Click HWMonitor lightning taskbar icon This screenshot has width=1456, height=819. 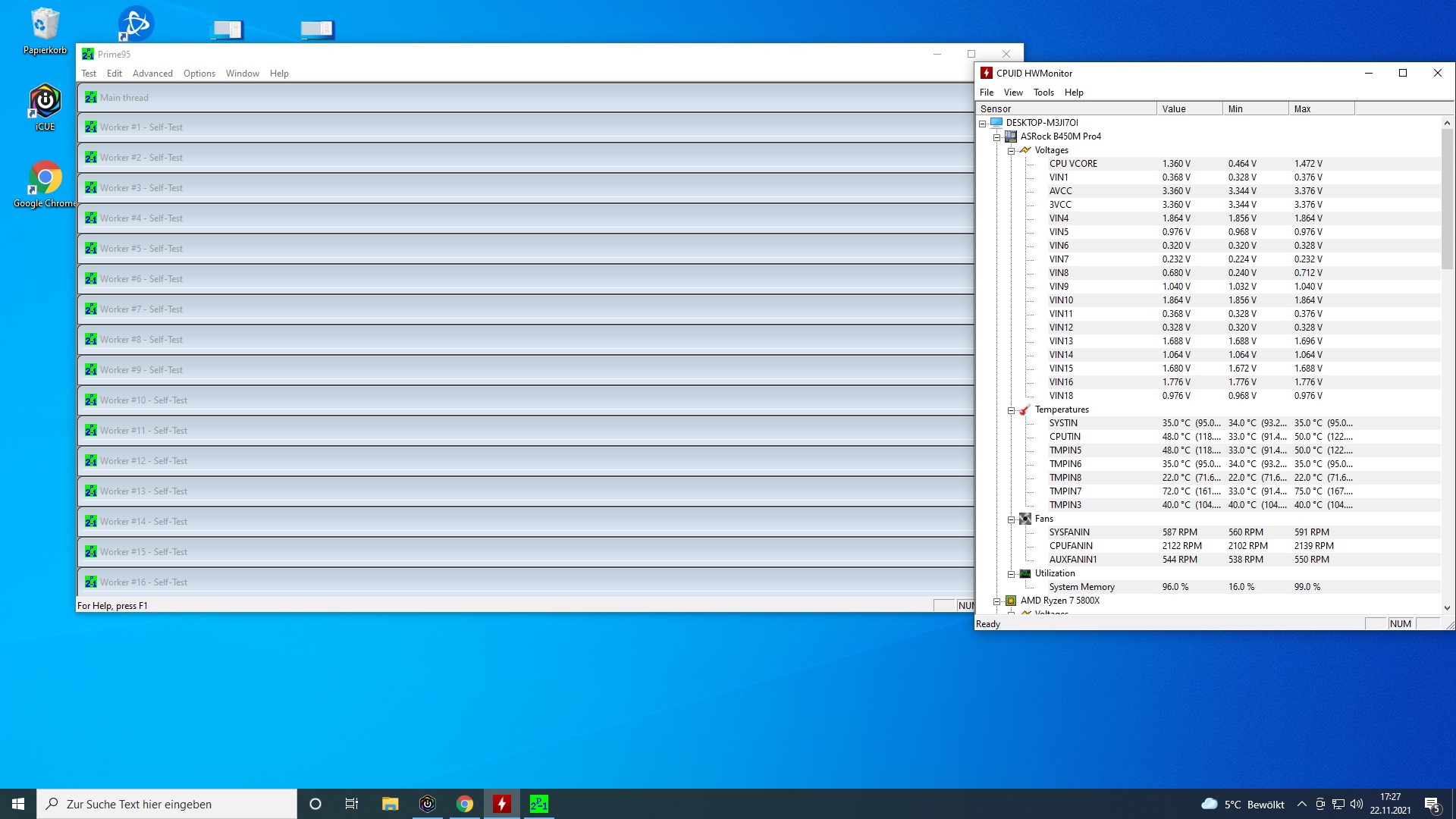(x=501, y=804)
